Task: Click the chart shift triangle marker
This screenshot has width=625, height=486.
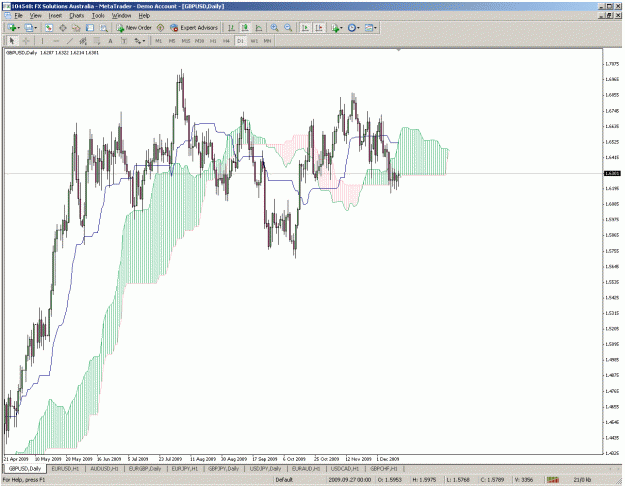Action: tap(398, 50)
